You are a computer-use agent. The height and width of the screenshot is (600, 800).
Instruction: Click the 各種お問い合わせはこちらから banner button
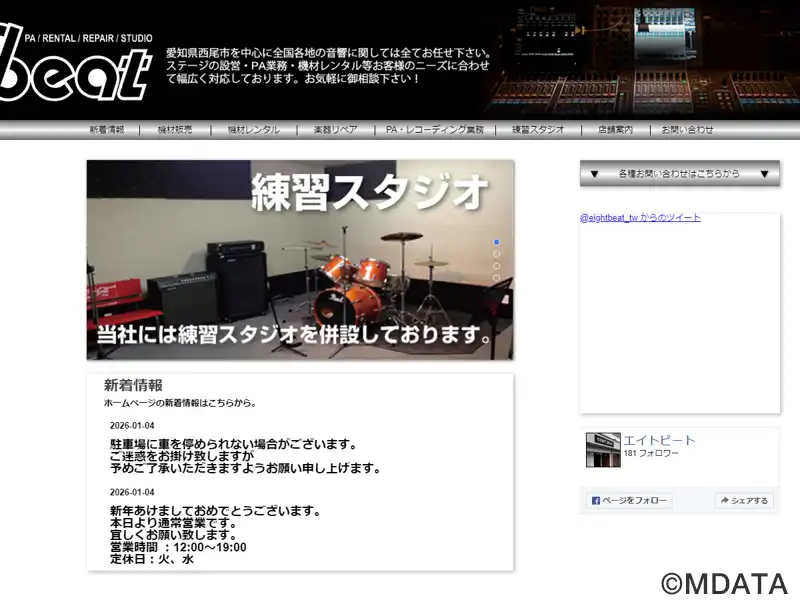680,173
